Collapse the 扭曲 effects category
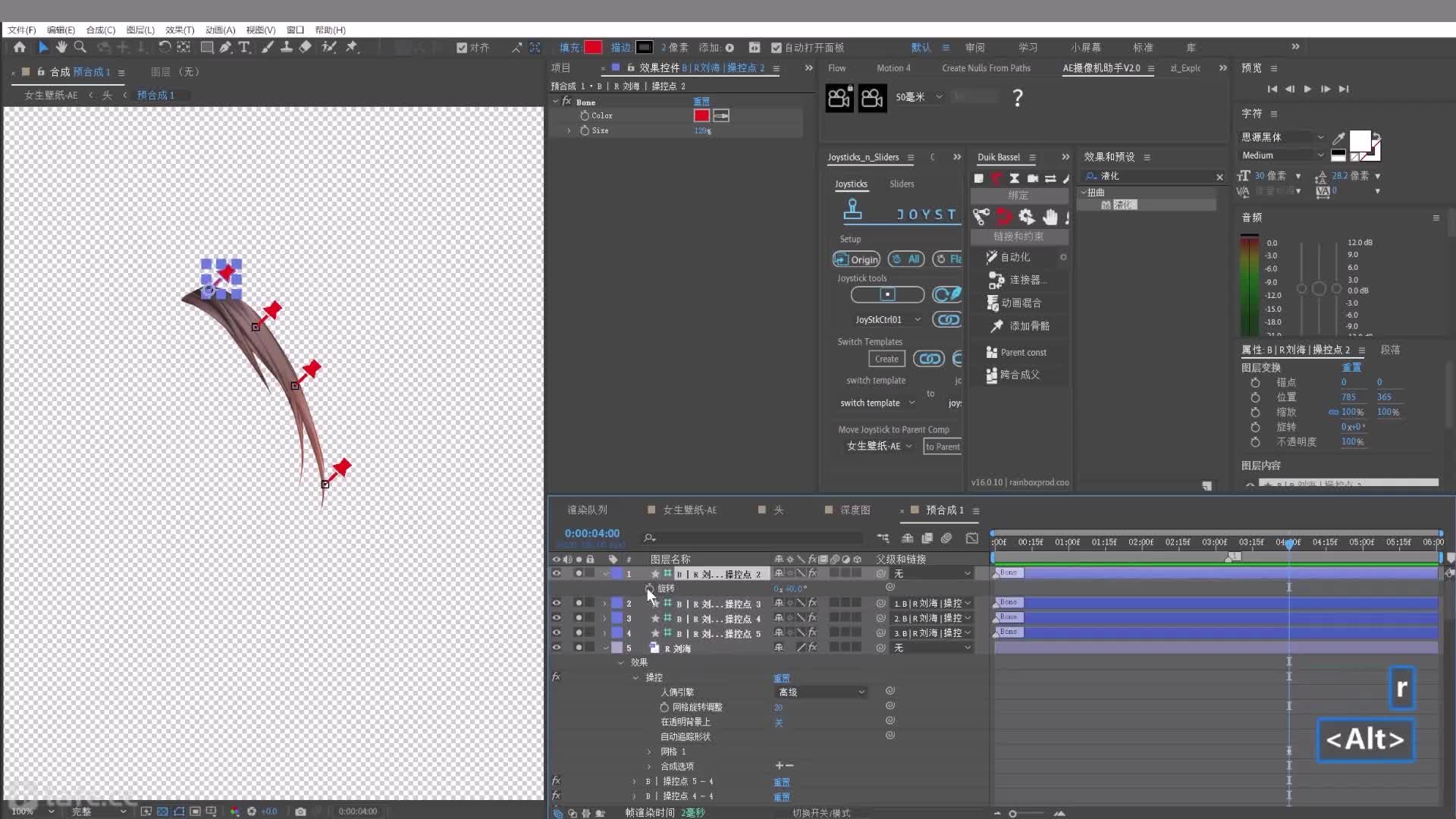The width and height of the screenshot is (1456, 819). (x=1084, y=193)
